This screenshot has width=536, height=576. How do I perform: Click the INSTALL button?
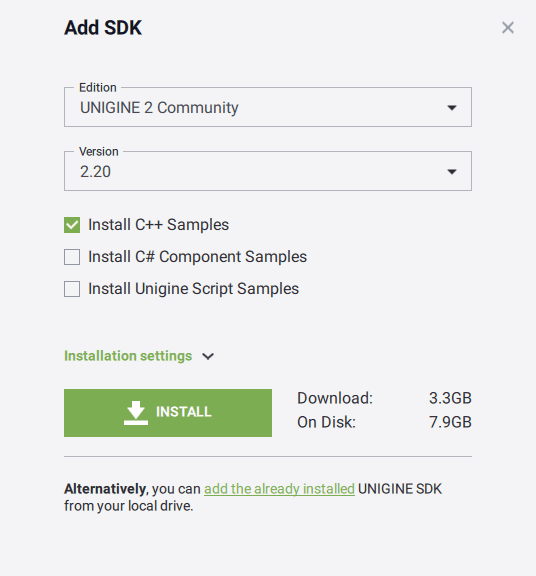(x=168, y=413)
